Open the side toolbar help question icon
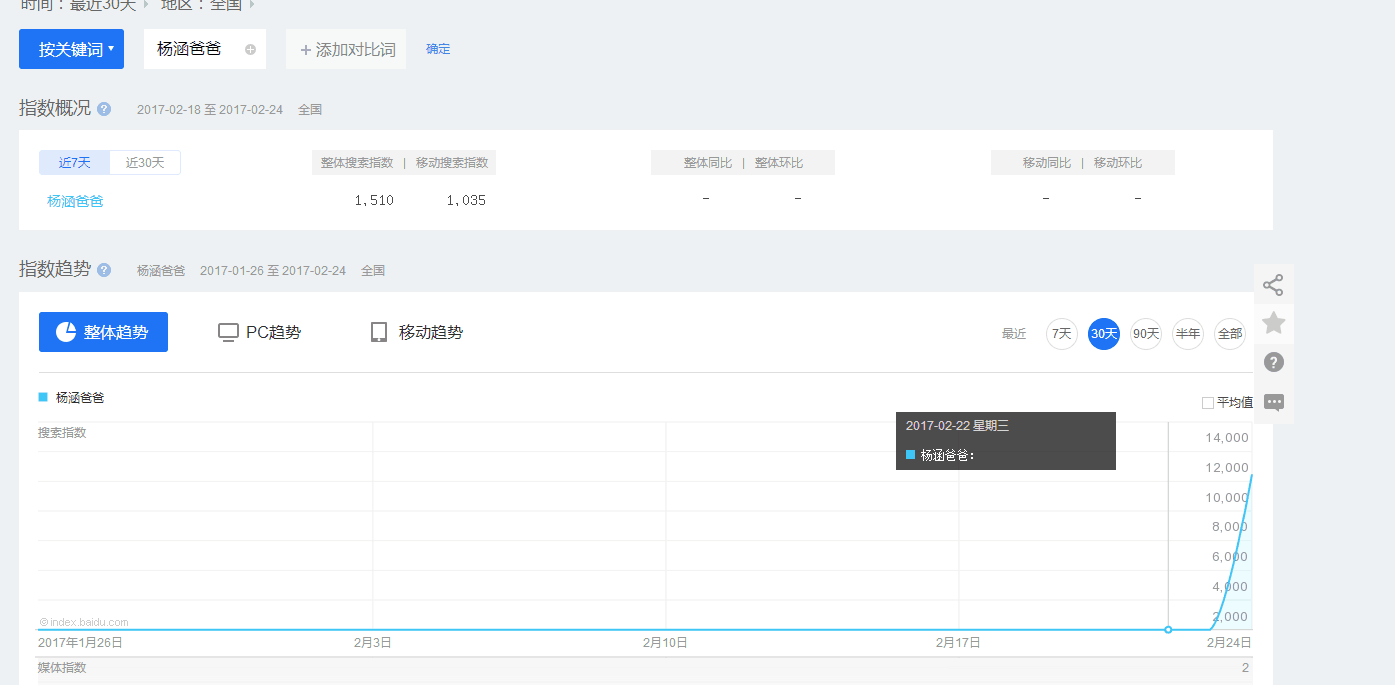Screen dimensions: 1395x685 [1273, 362]
